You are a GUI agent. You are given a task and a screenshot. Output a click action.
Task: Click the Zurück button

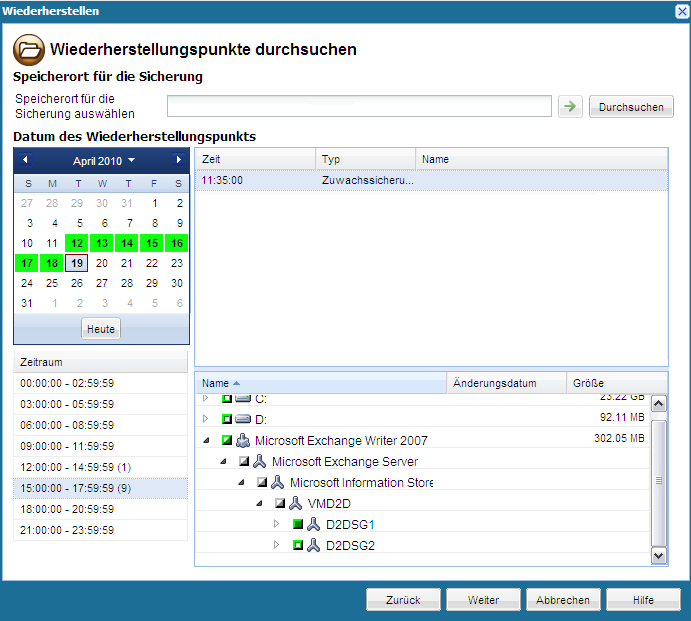pyautogui.click(x=403, y=600)
